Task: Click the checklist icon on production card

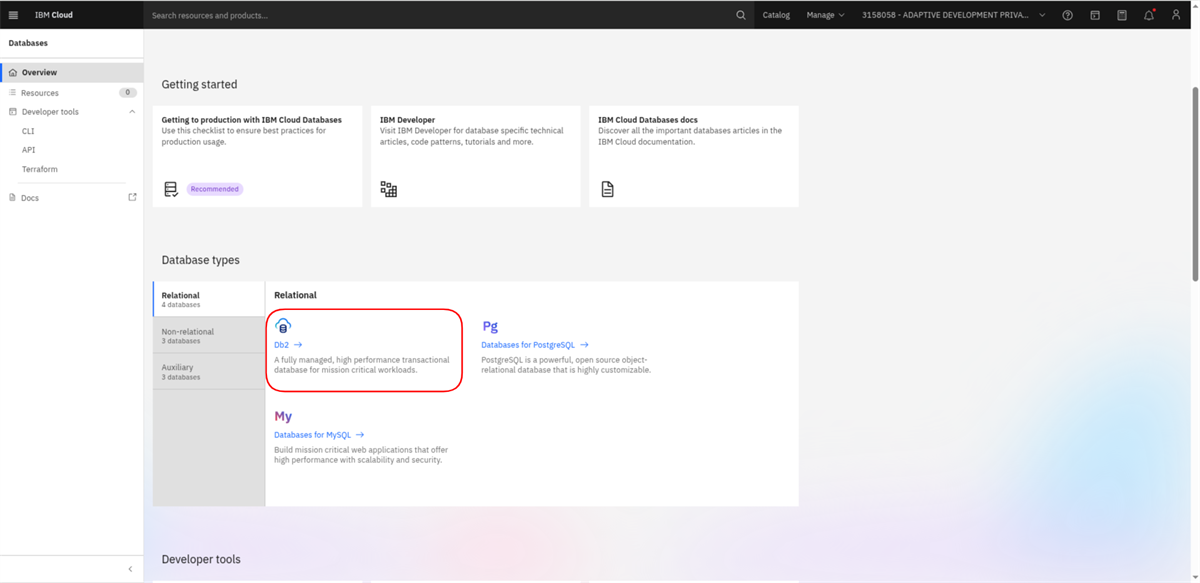Action: point(171,189)
